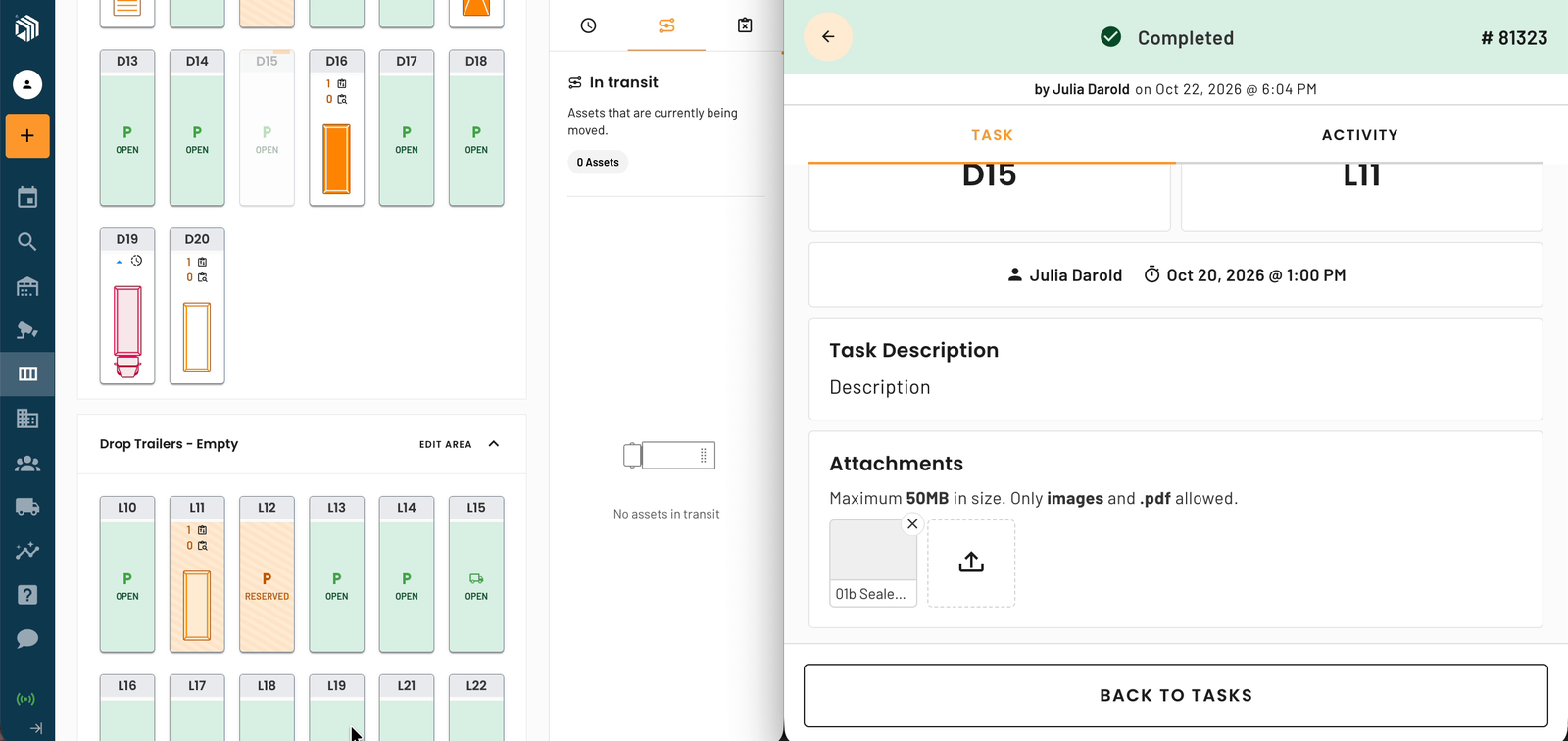The width and height of the screenshot is (1568, 741).
Task: Click the upload attachment box
Action: pyautogui.click(x=971, y=563)
